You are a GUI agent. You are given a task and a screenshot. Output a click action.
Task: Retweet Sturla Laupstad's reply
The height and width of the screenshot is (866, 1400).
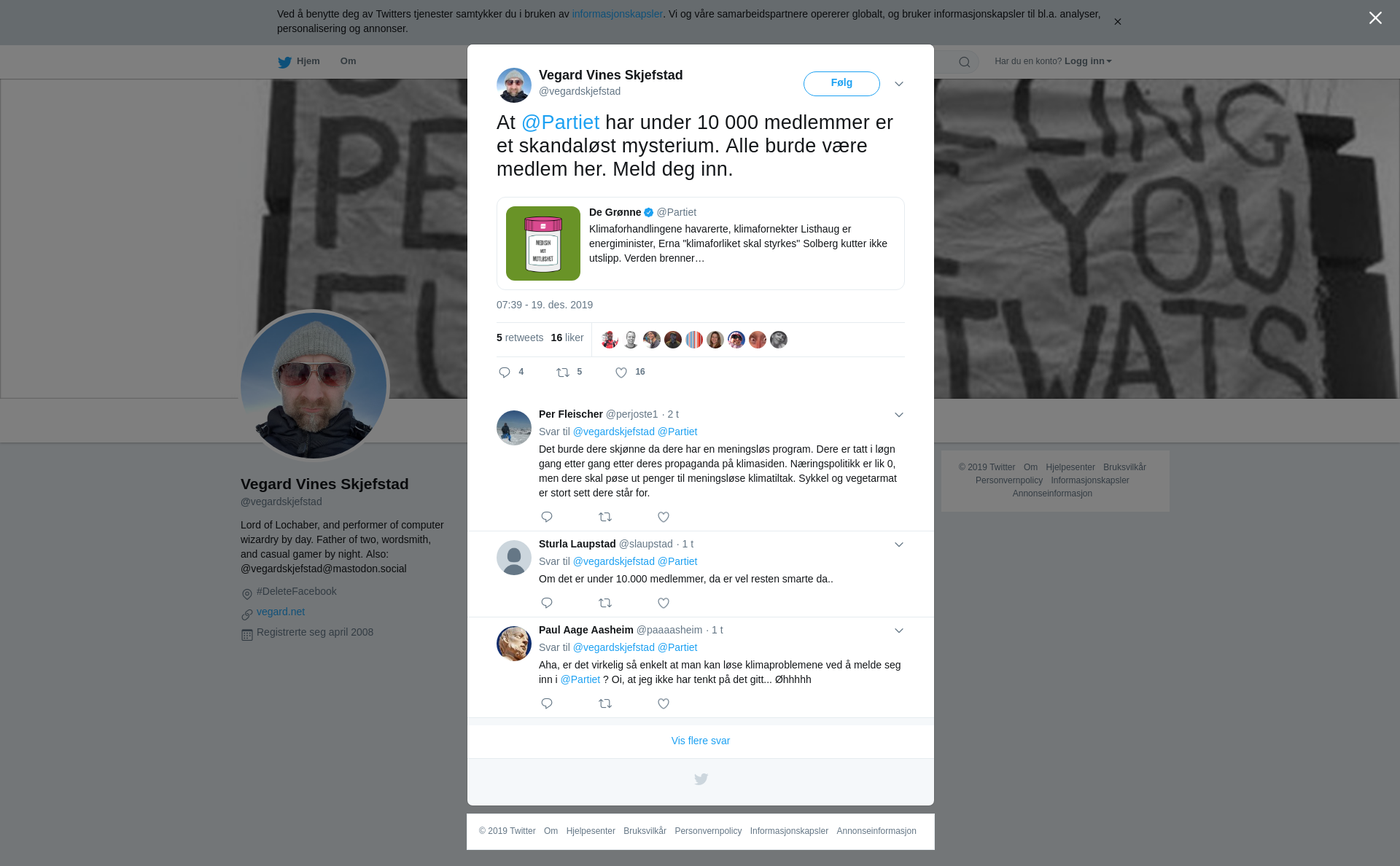tap(605, 603)
